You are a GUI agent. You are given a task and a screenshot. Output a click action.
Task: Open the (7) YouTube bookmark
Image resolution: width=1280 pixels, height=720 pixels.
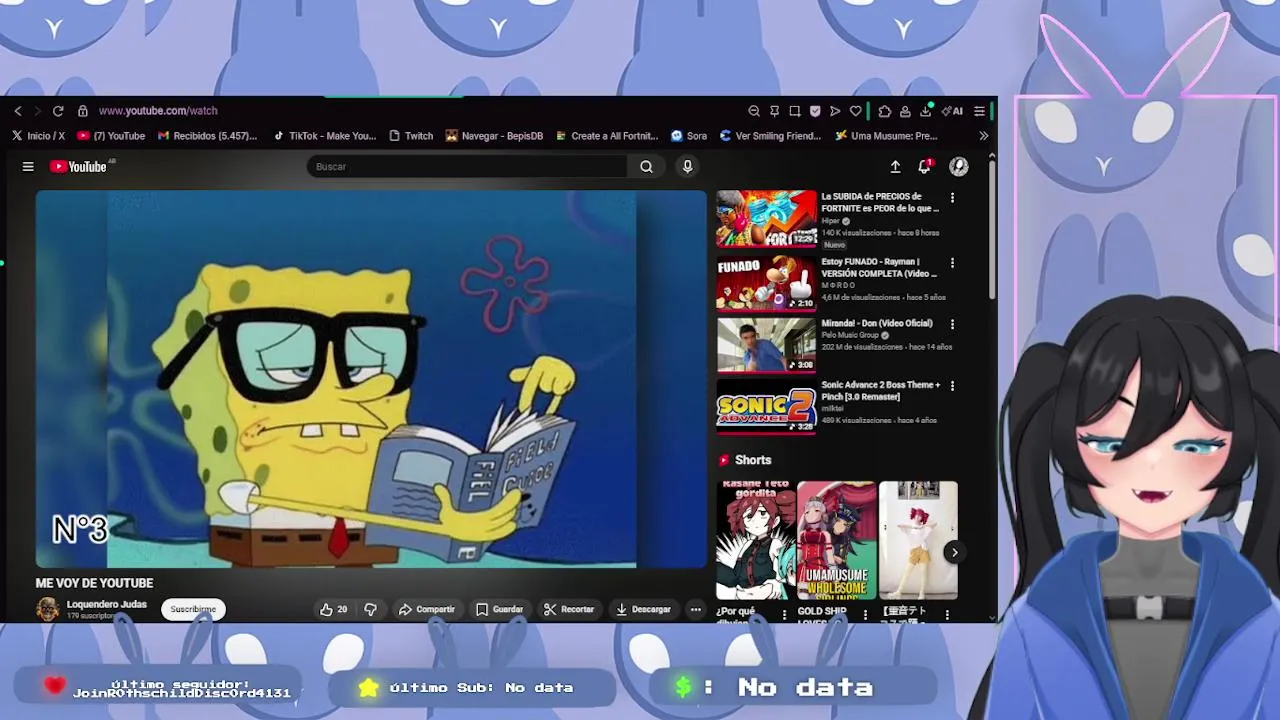click(111, 136)
